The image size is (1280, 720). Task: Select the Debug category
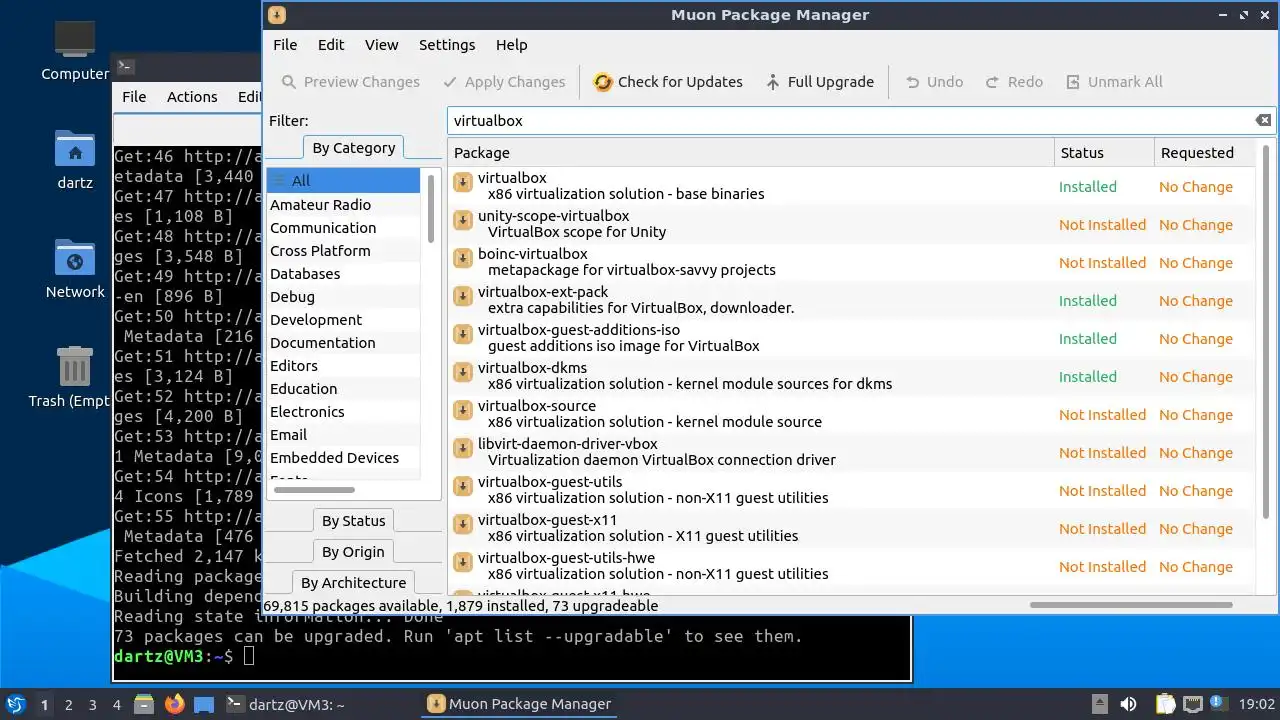click(343, 297)
